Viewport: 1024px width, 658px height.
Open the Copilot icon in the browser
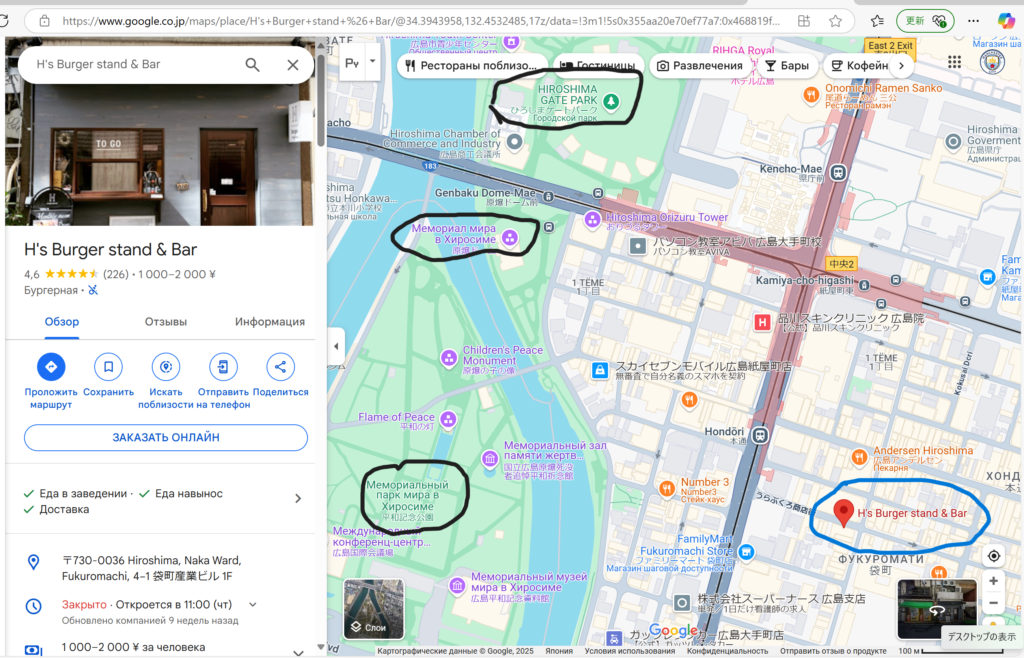(1006, 21)
